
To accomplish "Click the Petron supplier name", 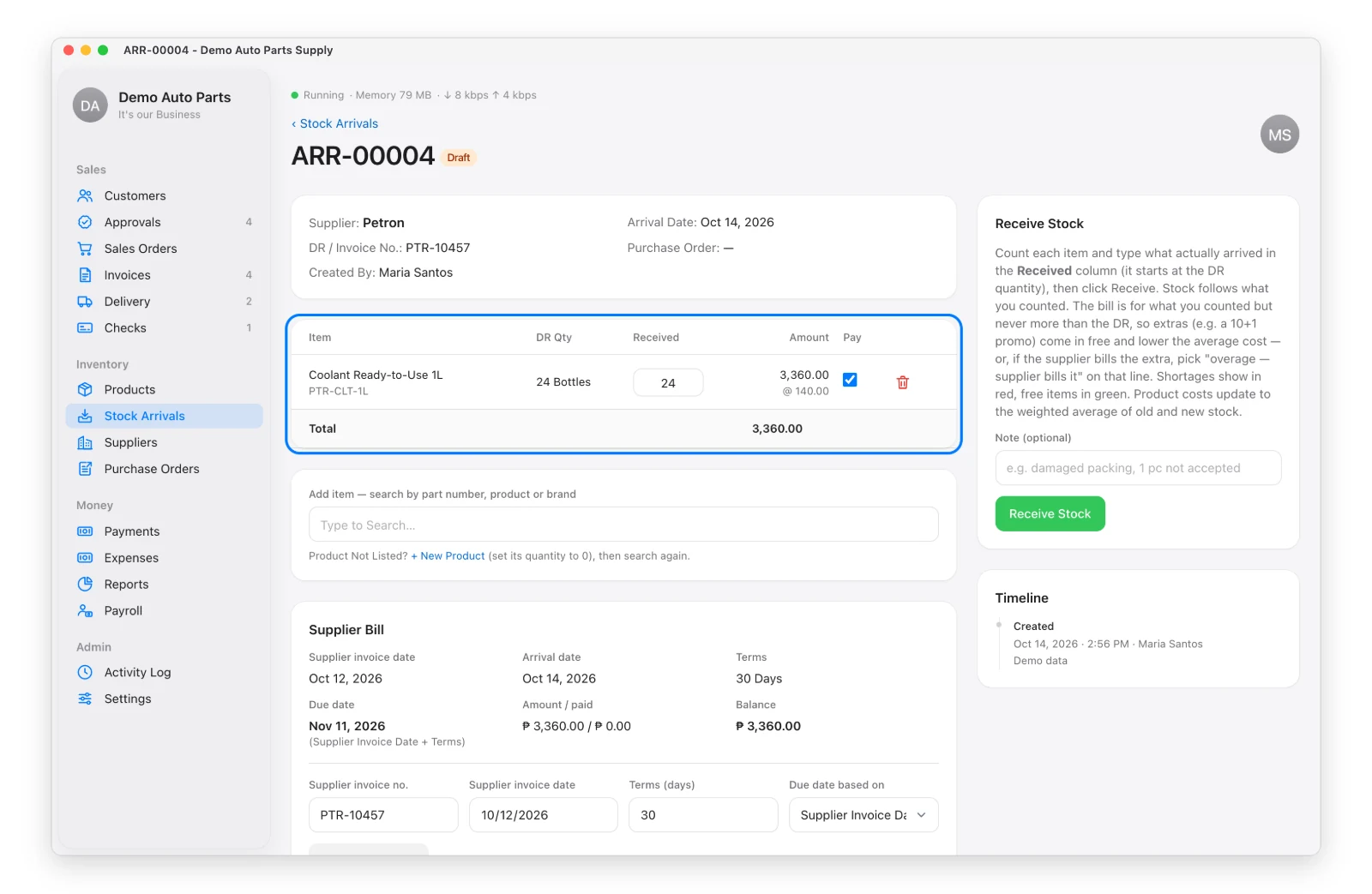I will pos(383,223).
